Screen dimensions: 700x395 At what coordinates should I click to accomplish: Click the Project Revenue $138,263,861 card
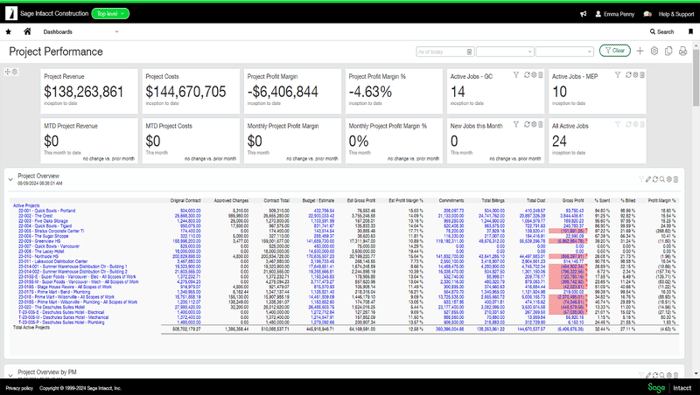tap(89, 91)
